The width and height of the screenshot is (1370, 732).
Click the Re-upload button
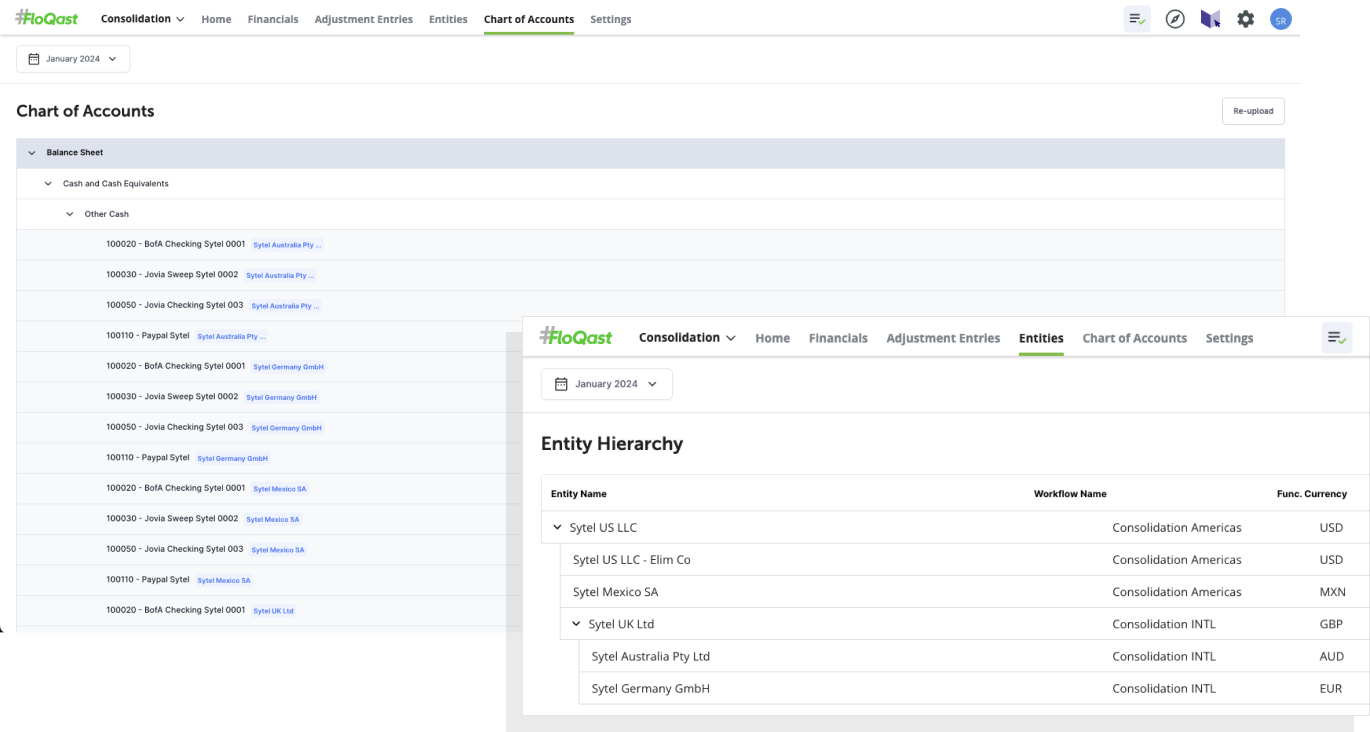[1253, 111]
